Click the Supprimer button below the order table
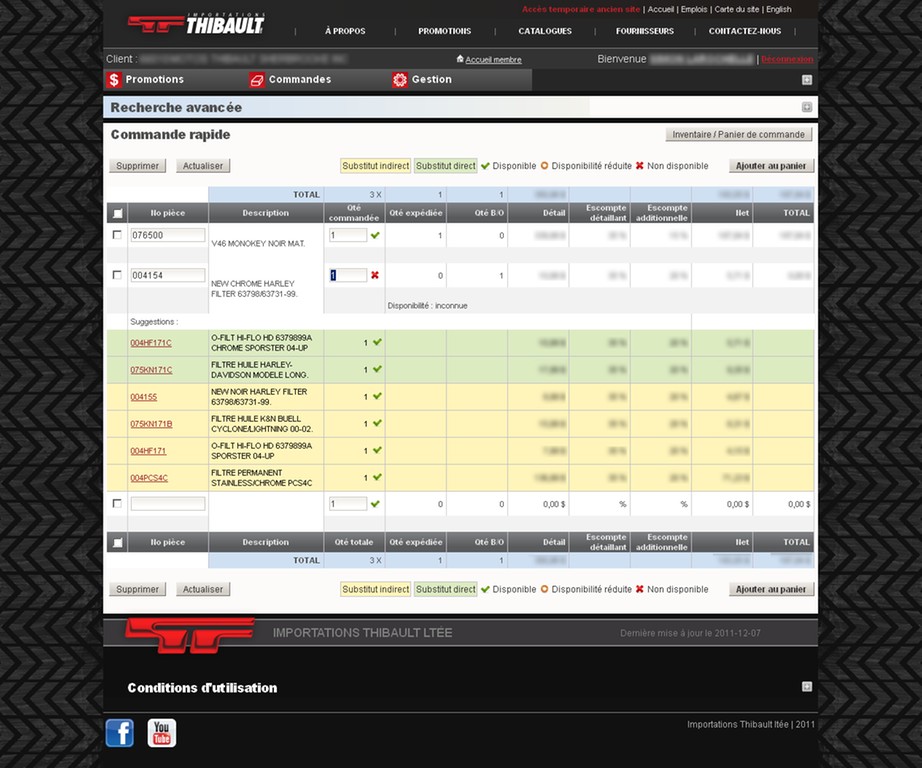922x768 pixels. coord(138,589)
